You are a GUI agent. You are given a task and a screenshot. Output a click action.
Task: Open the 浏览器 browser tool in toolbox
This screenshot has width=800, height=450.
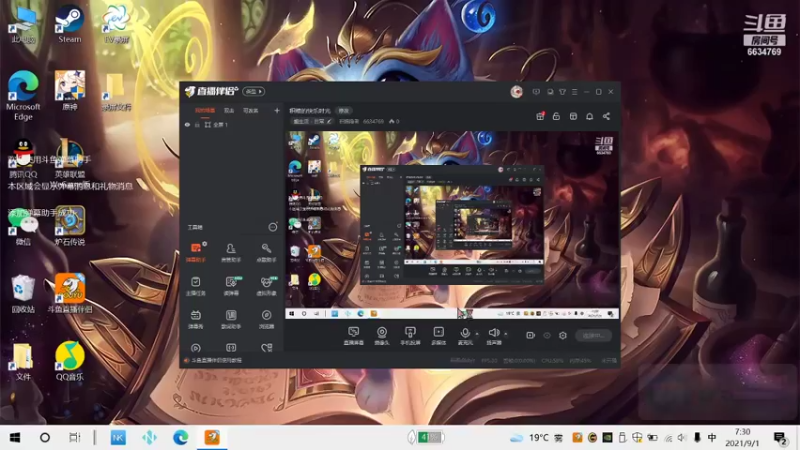[x=266, y=319]
